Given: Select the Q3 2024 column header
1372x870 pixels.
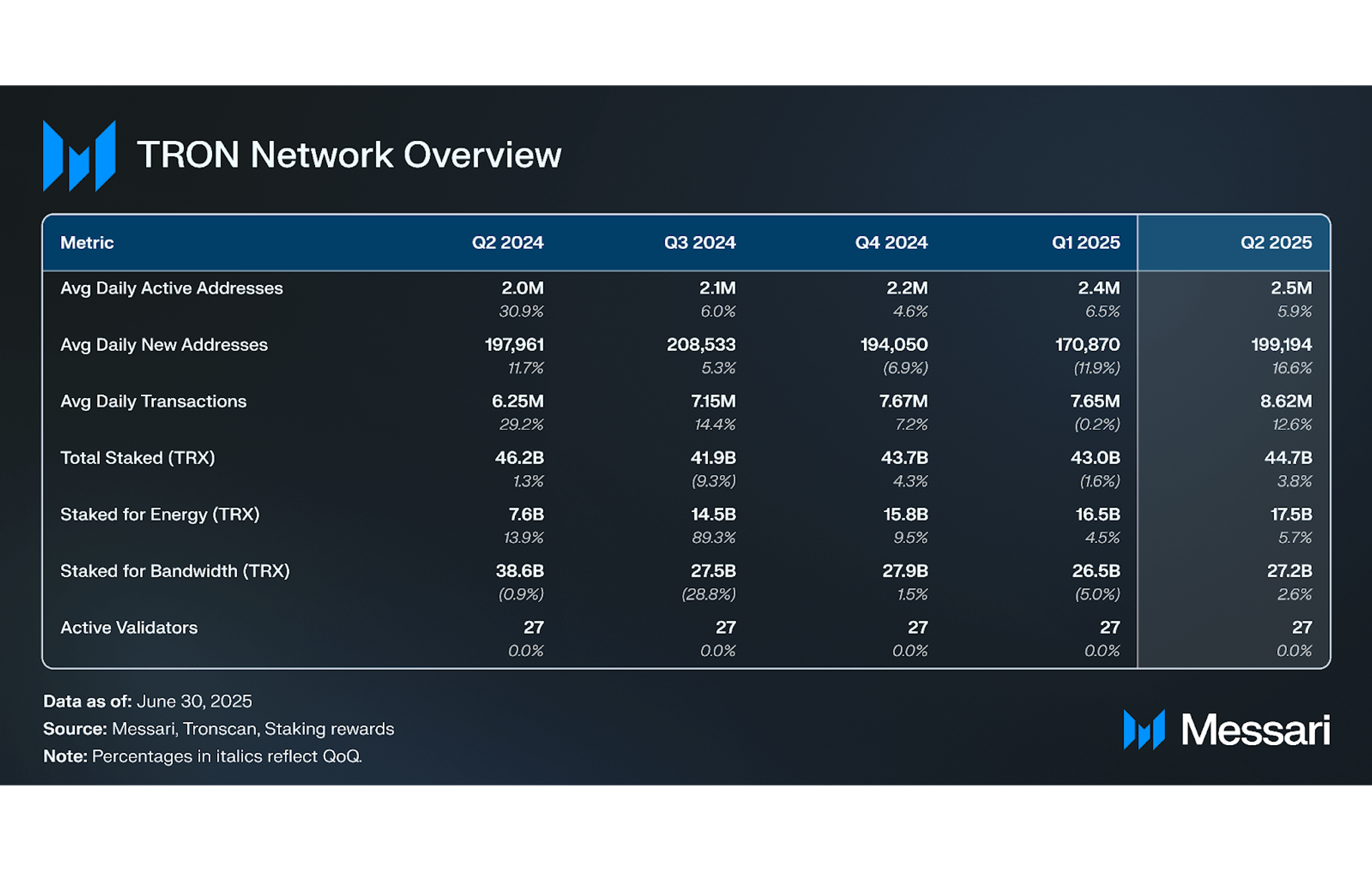Looking at the screenshot, I should (x=699, y=243).
